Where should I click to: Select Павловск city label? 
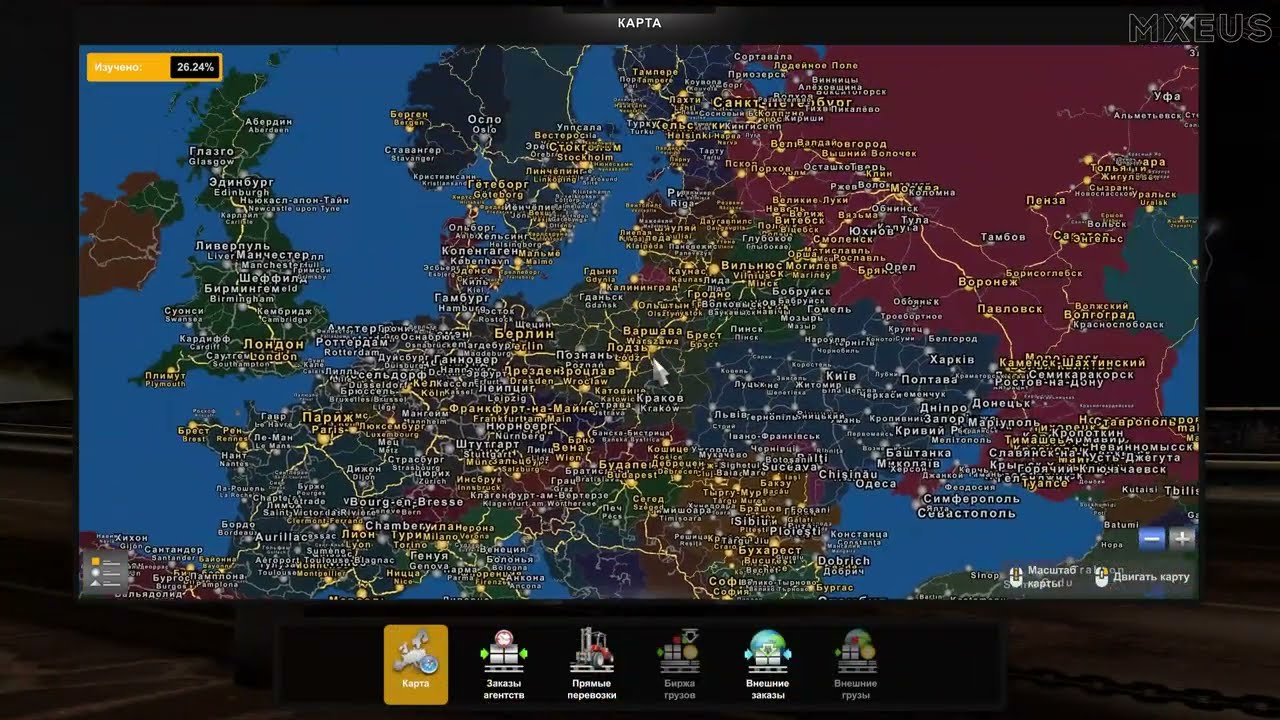click(1008, 310)
